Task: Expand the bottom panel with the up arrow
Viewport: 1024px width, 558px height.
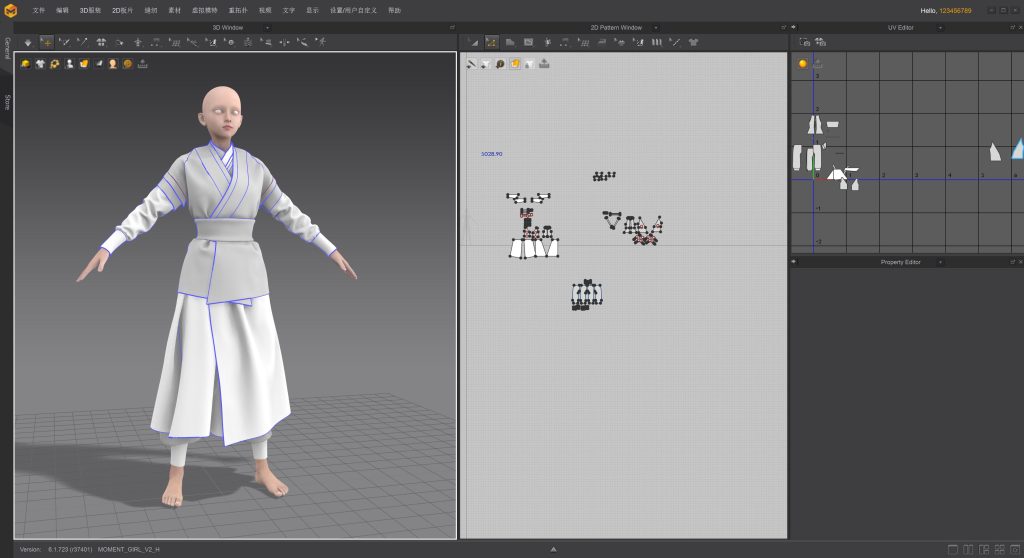Action: tap(553, 550)
